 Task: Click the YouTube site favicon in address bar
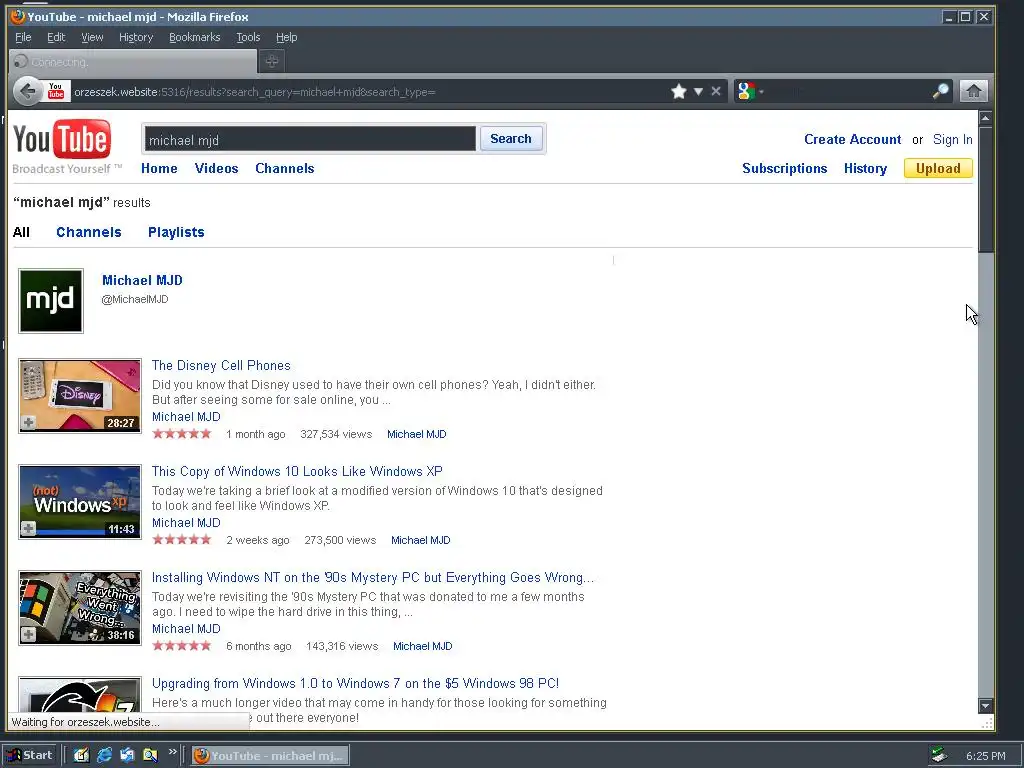pos(56,91)
